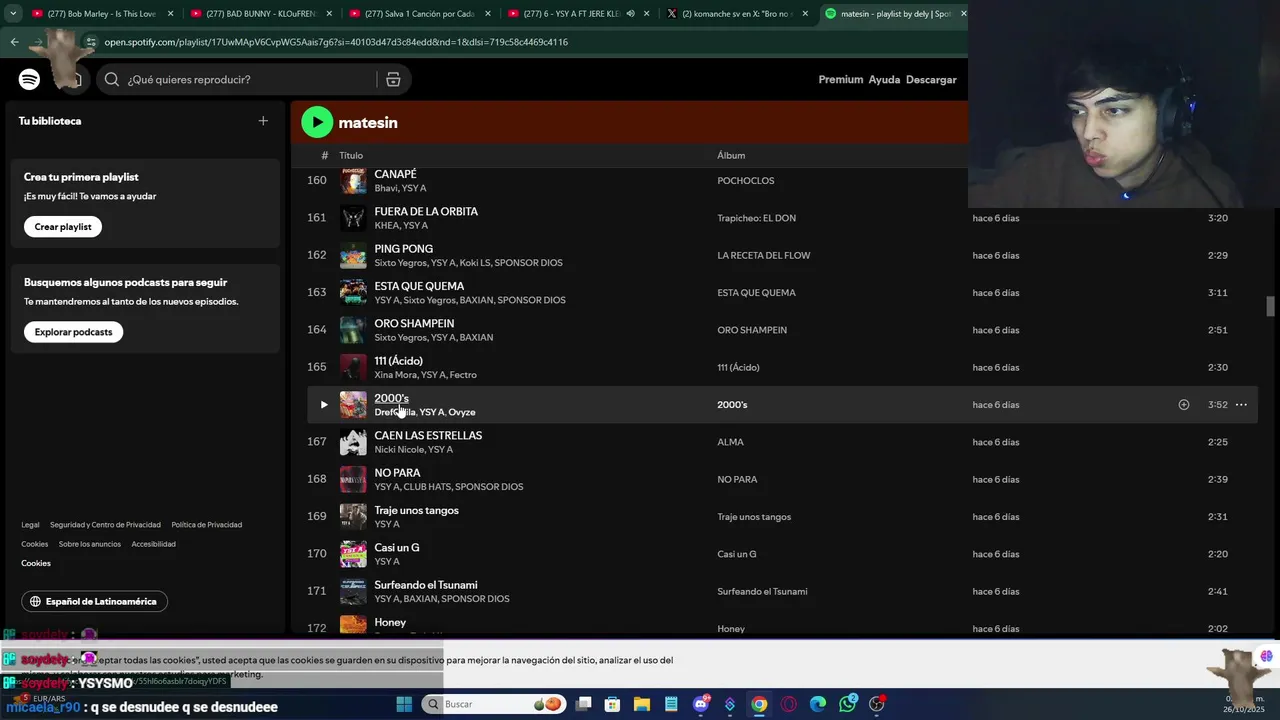Click the Título column header
Image resolution: width=1280 pixels, height=720 pixels.
[x=351, y=156]
